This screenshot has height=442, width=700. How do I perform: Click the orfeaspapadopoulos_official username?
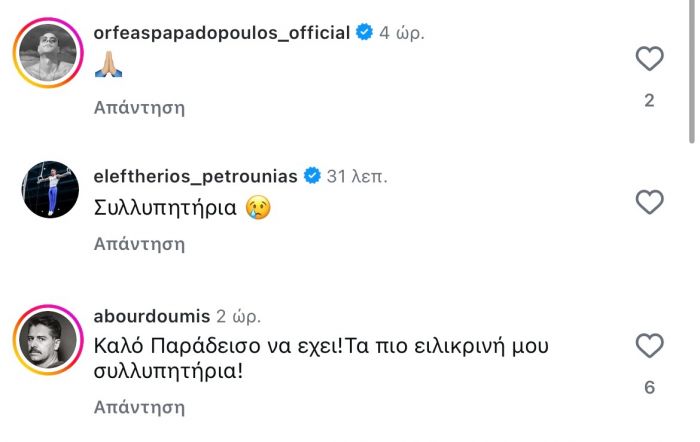(221, 33)
